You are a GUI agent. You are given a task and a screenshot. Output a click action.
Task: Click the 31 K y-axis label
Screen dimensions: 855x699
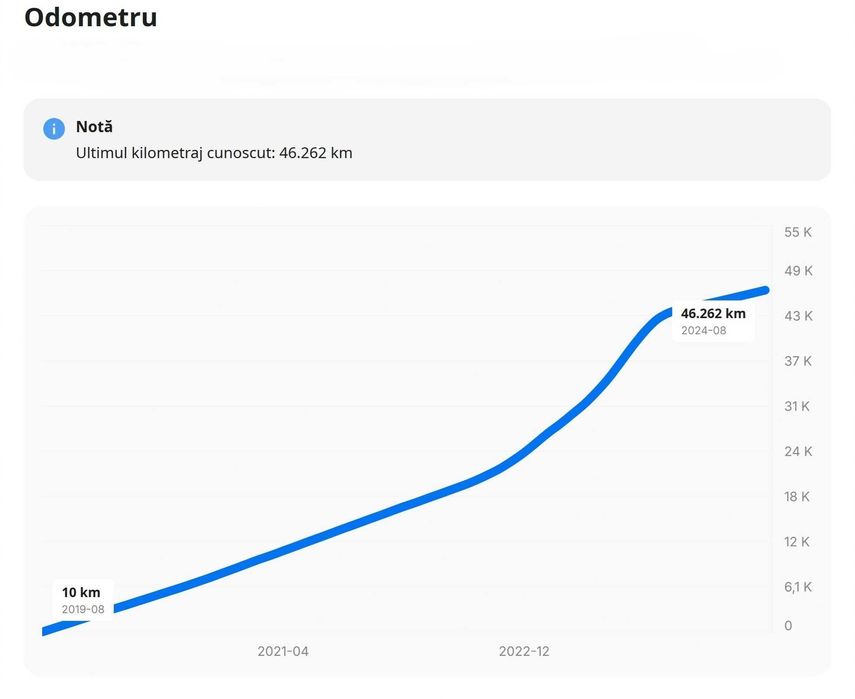(797, 406)
